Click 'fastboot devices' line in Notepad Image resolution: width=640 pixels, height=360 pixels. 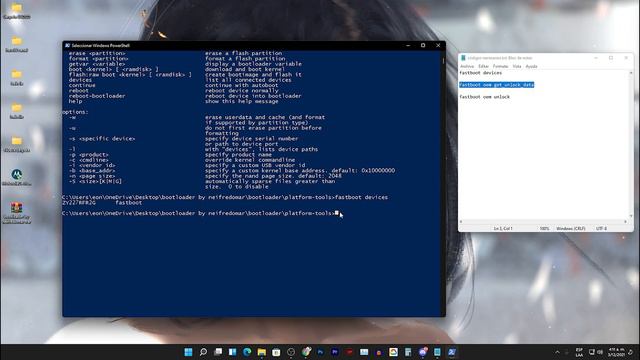point(480,73)
